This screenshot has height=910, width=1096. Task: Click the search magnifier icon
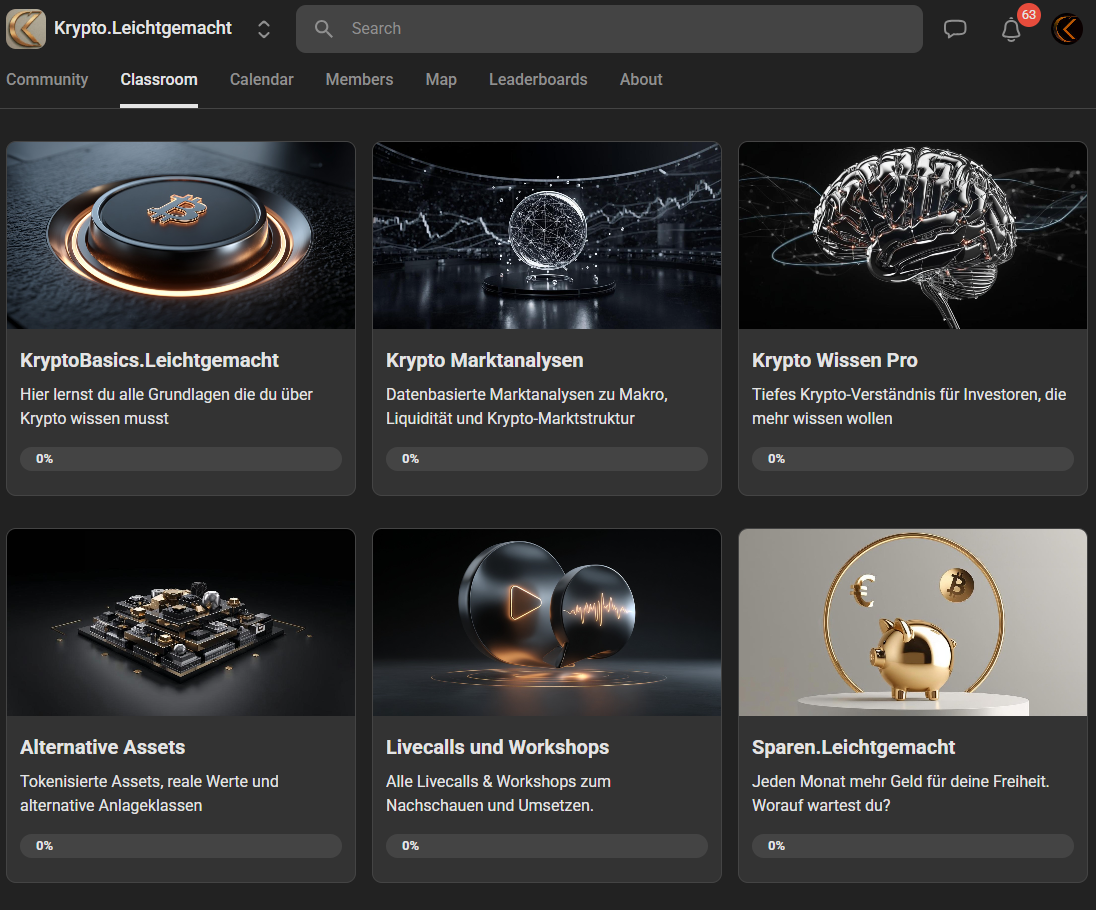[324, 29]
